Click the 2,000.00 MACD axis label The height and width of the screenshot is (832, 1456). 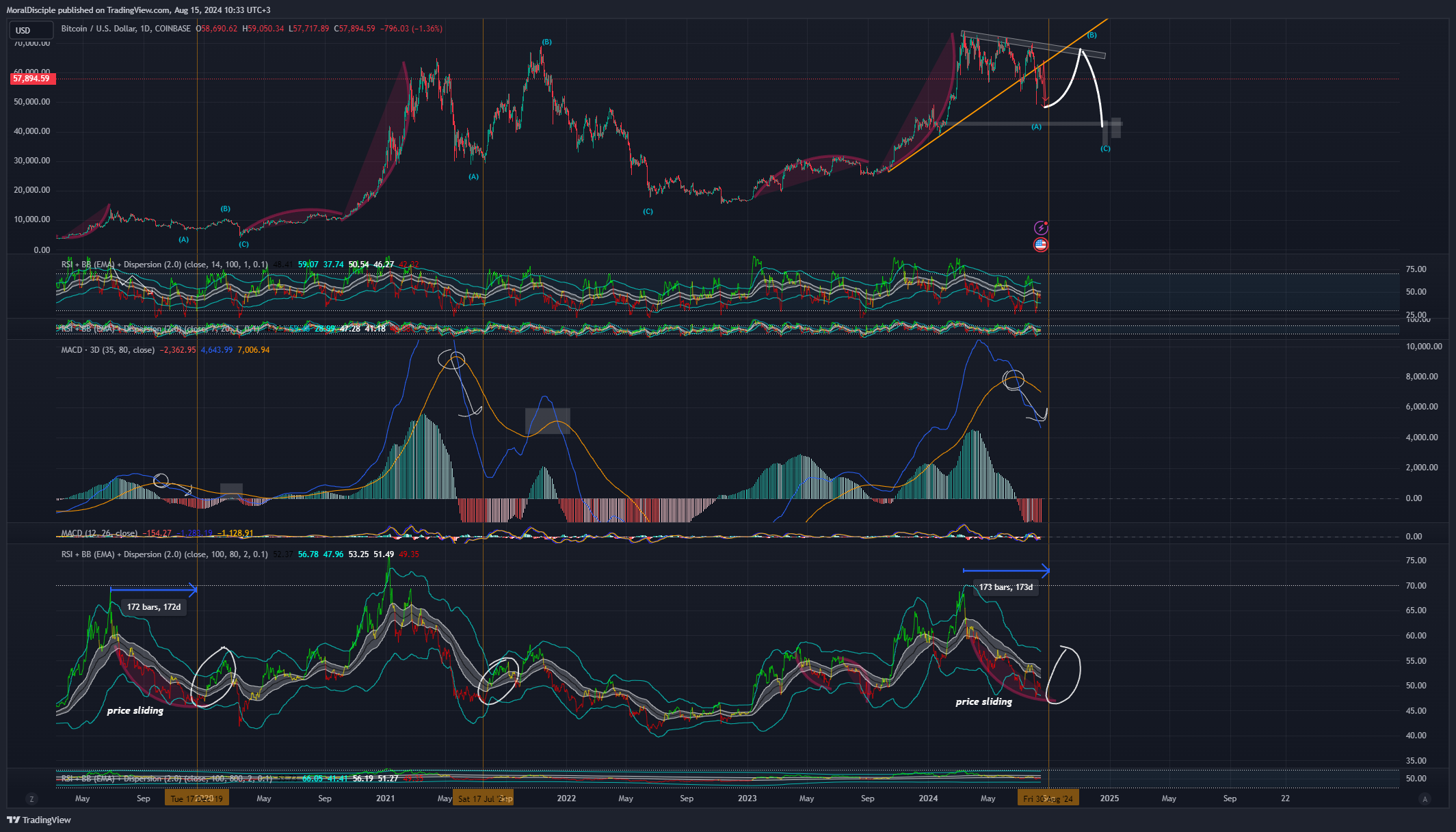[1422, 468]
